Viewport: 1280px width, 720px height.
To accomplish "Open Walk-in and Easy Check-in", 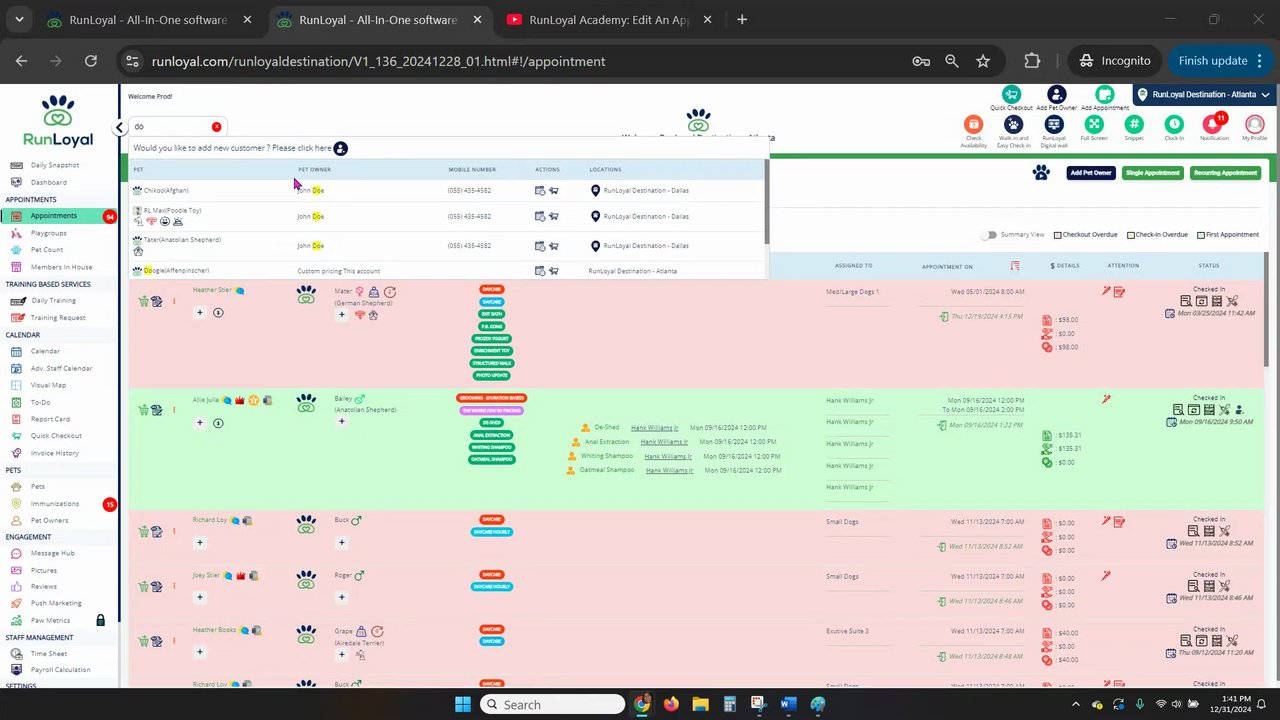I will [x=1013, y=124].
